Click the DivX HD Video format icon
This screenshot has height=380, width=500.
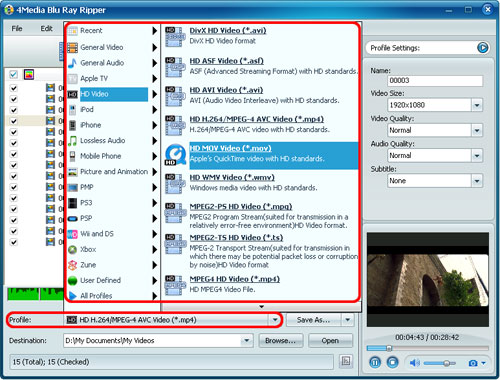tap(175, 37)
